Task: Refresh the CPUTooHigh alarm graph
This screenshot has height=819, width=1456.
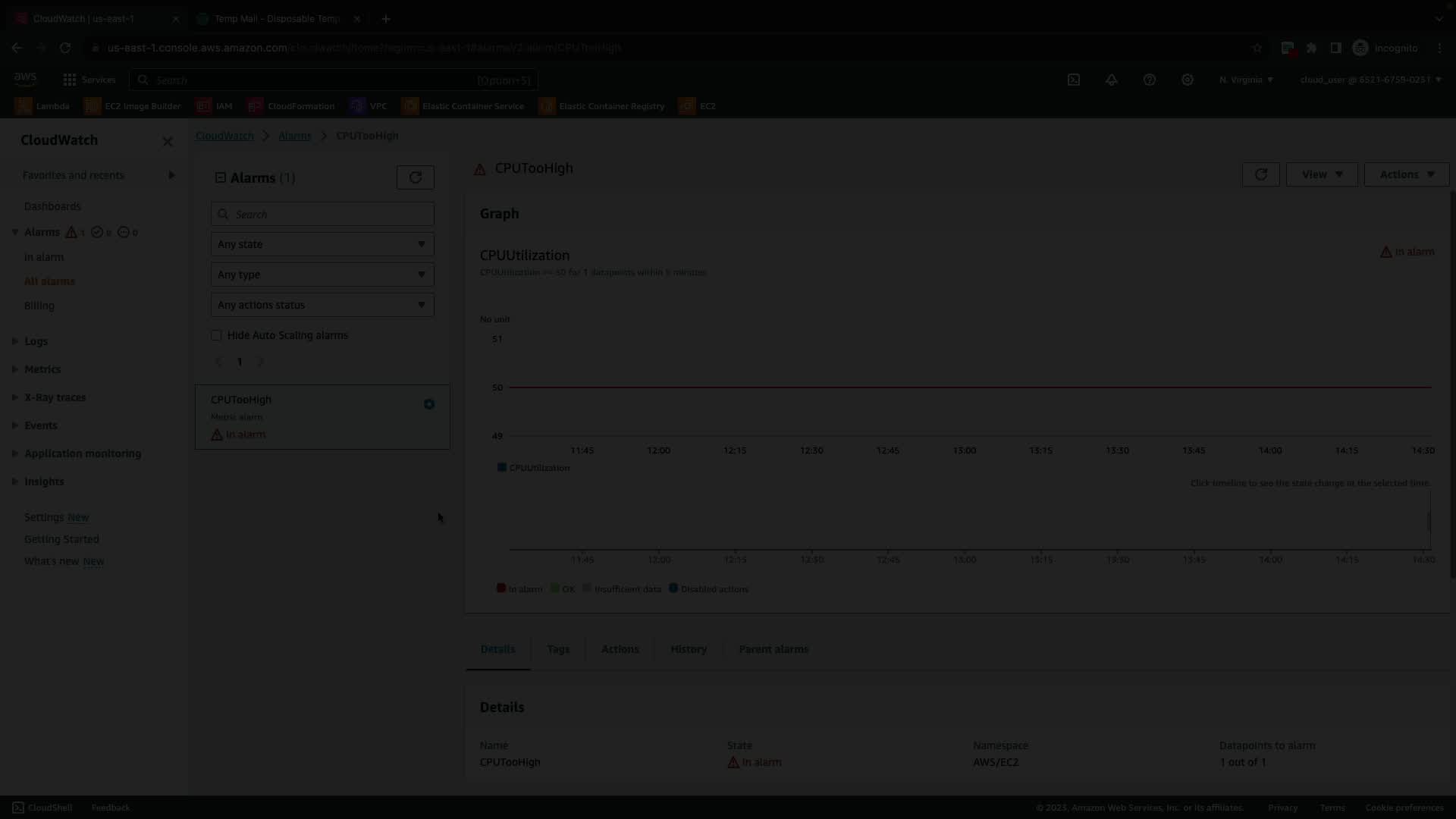Action: click(x=1261, y=174)
